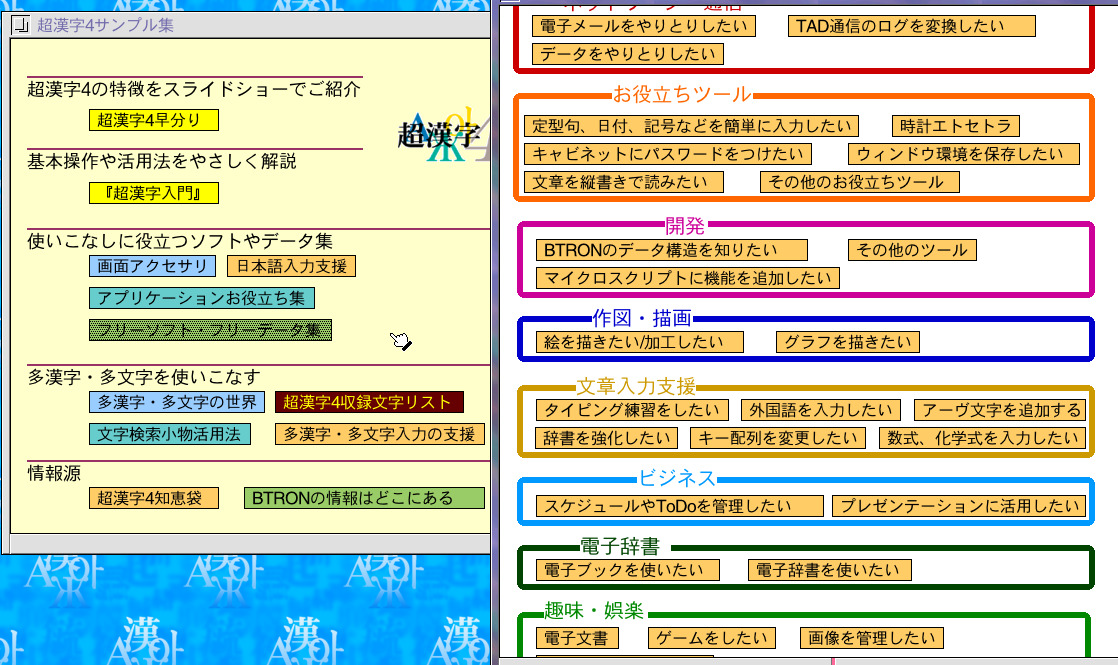Click キャビネットにパスワードをつけたい
The height and width of the screenshot is (665, 1118).
point(667,154)
